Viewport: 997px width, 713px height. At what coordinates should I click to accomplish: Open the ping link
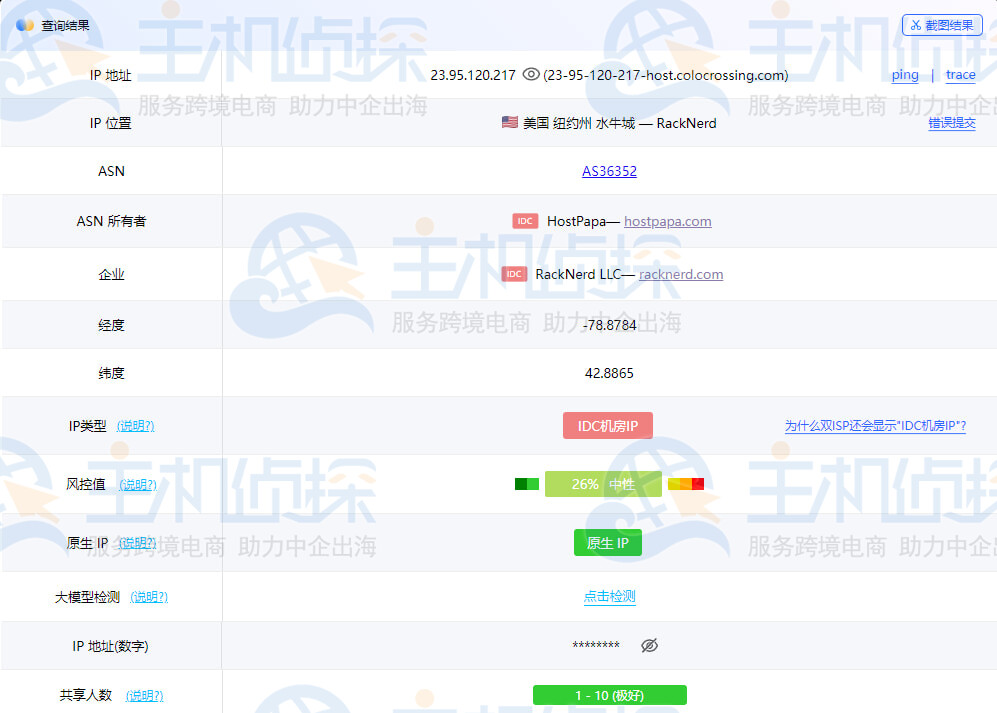905,75
